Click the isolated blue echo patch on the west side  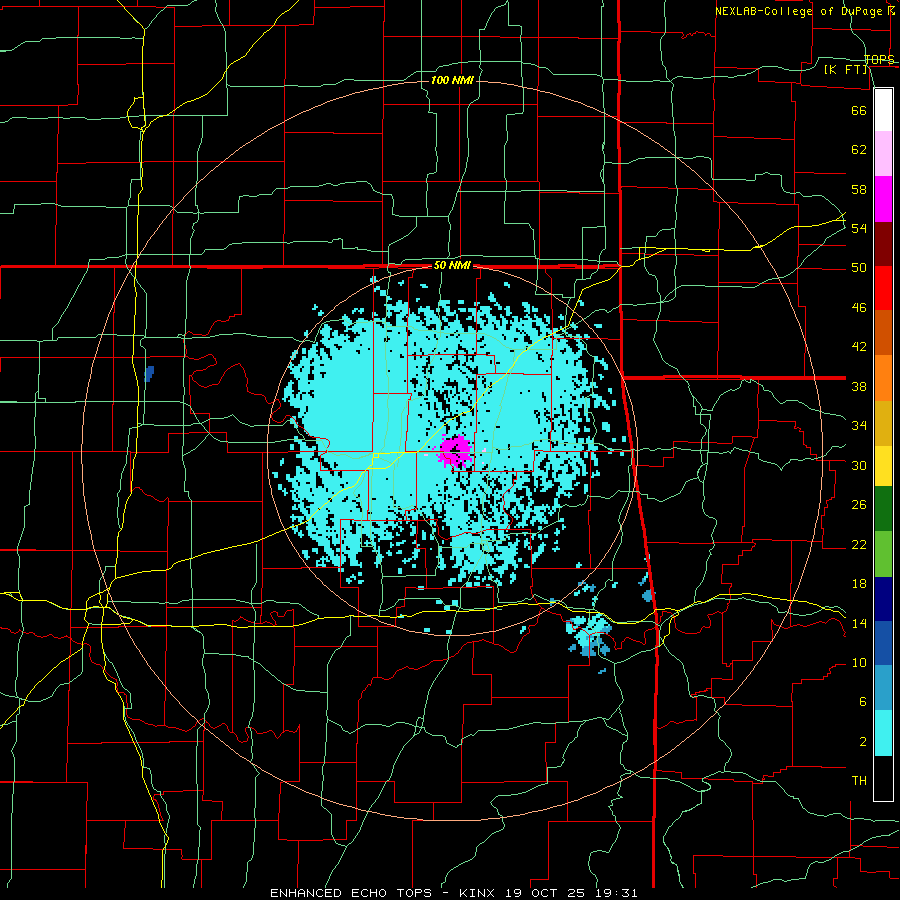click(x=150, y=373)
